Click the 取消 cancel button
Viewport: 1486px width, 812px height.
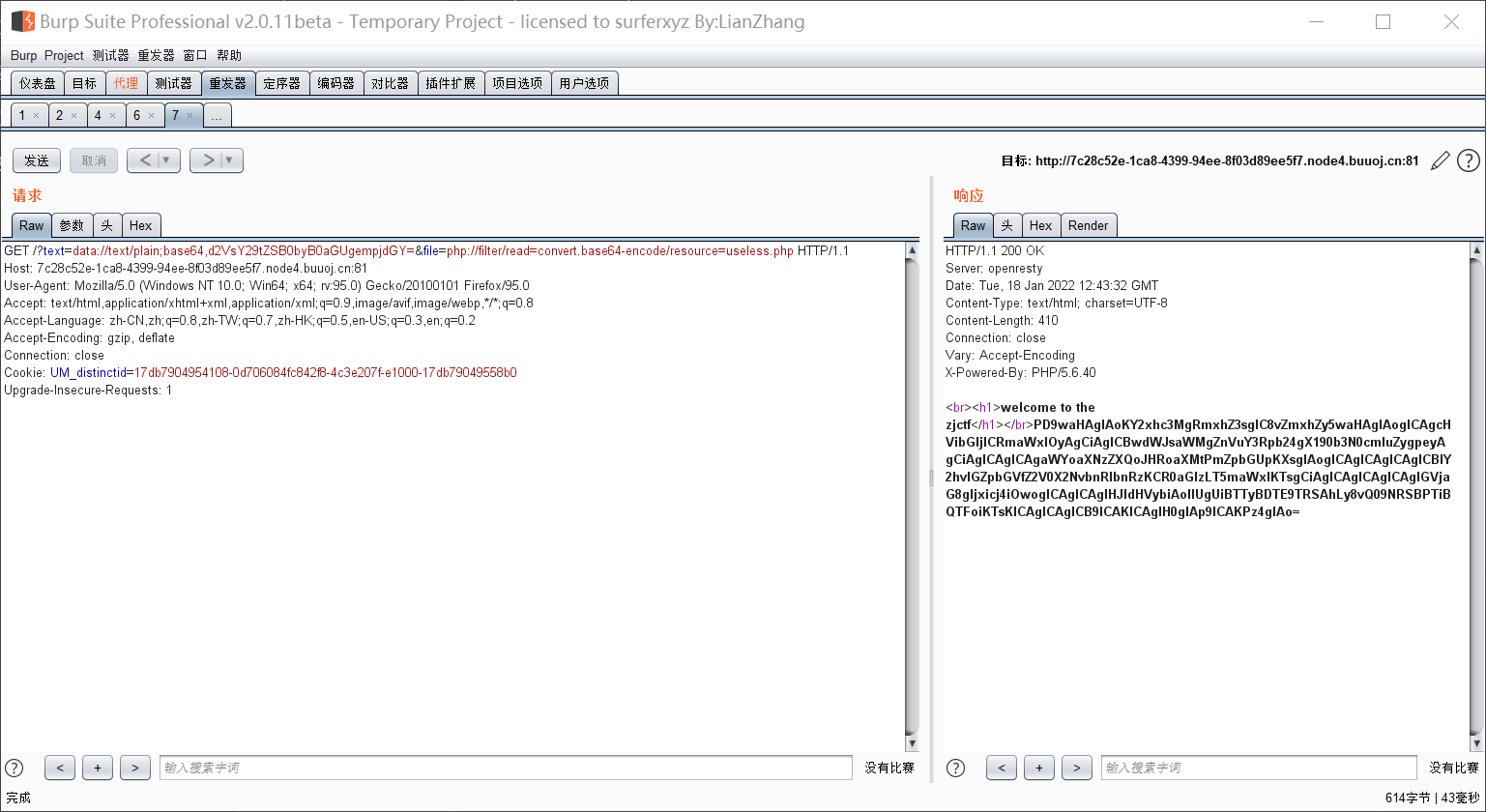point(94,160)
